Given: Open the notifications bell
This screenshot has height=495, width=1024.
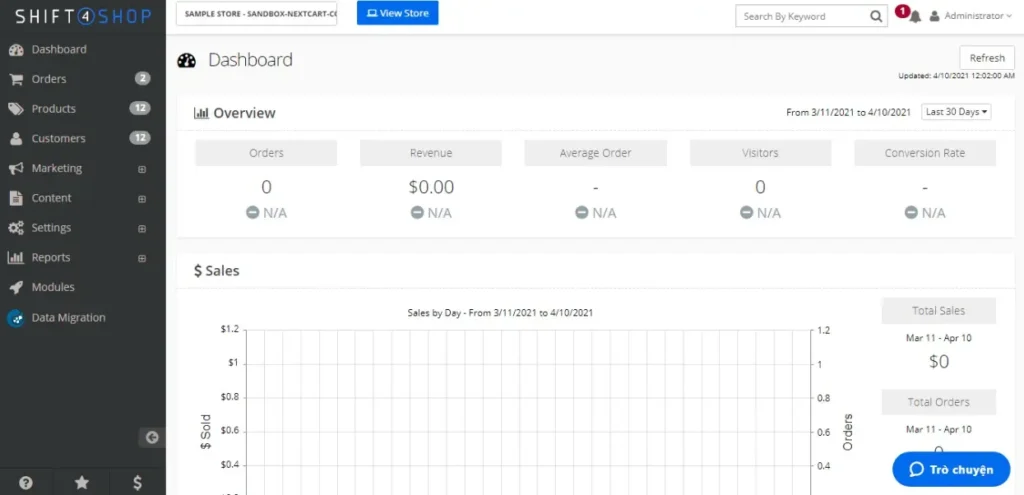Looking at the screenshot, I should (916, 17).
